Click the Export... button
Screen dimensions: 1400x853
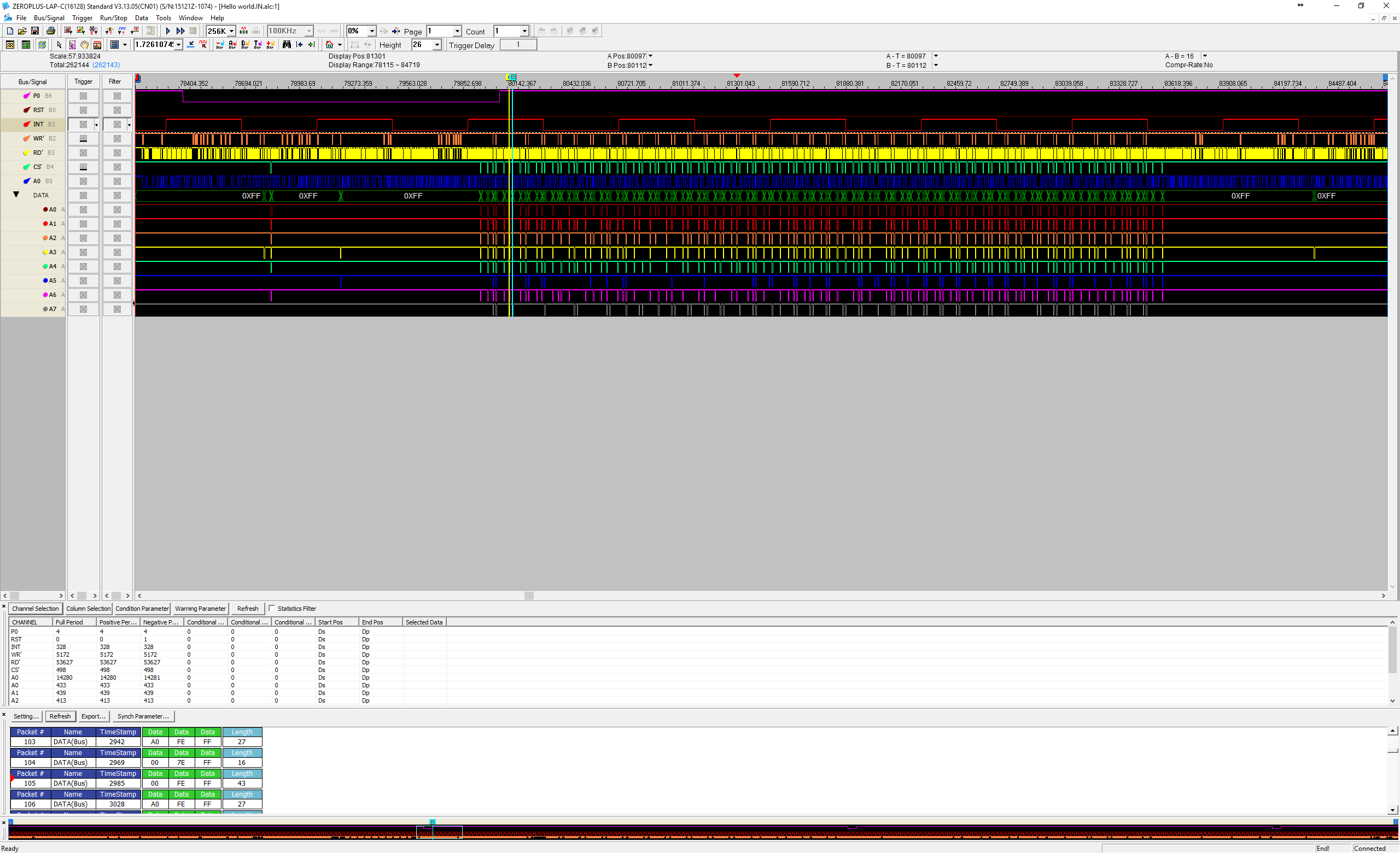click(x=93, y=716)
